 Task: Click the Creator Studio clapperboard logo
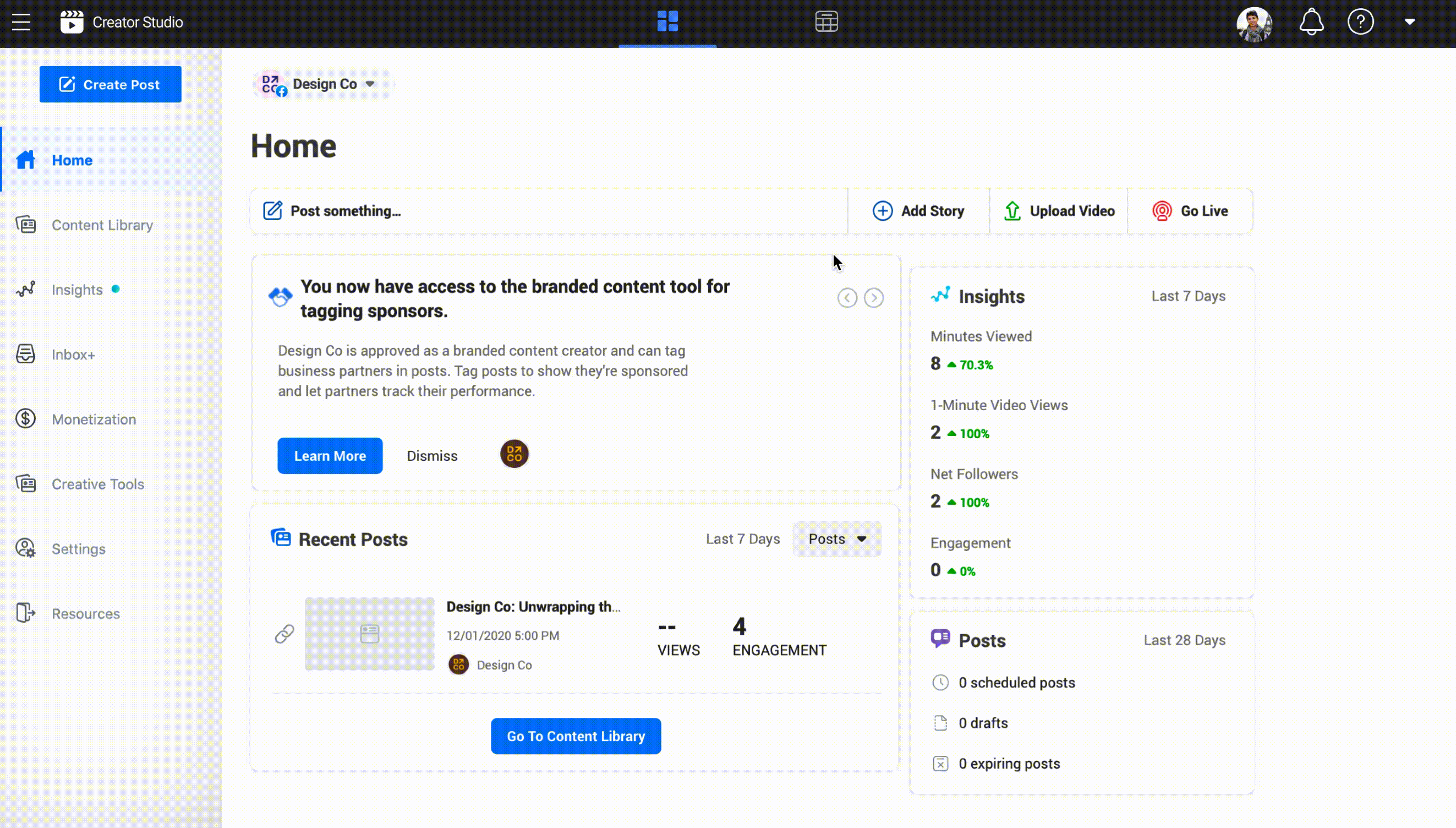point(72,22)
